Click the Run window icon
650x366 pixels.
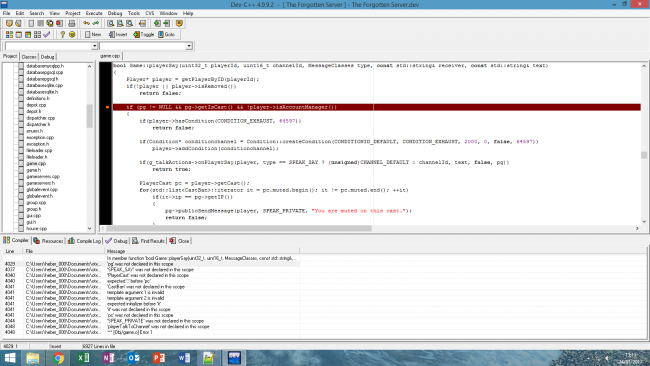click(x=19, y=34)
